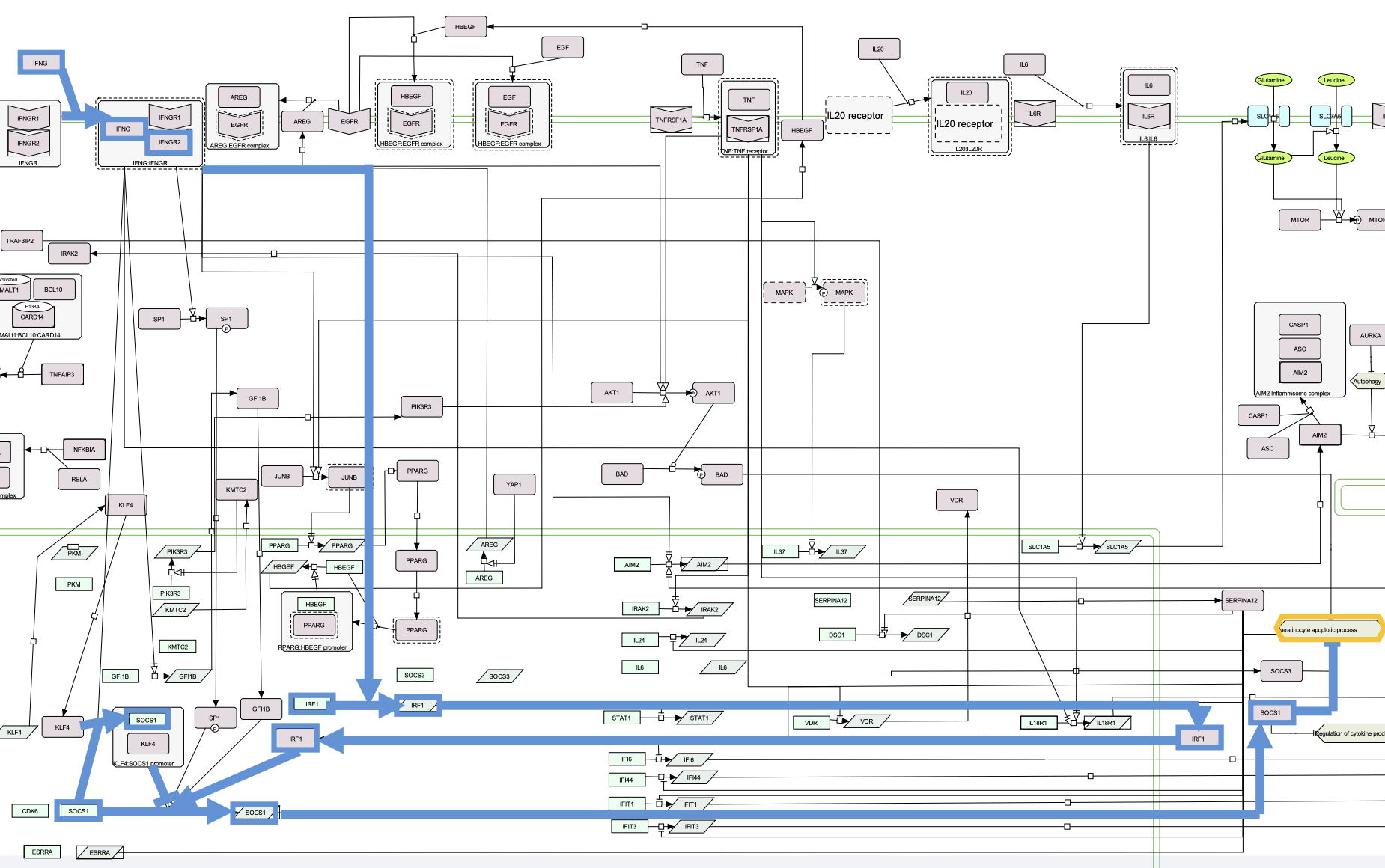Select the EGFR receptor next to AREG
The height and width of the screenshot is (868, 1385).
[x=349, y=121]
